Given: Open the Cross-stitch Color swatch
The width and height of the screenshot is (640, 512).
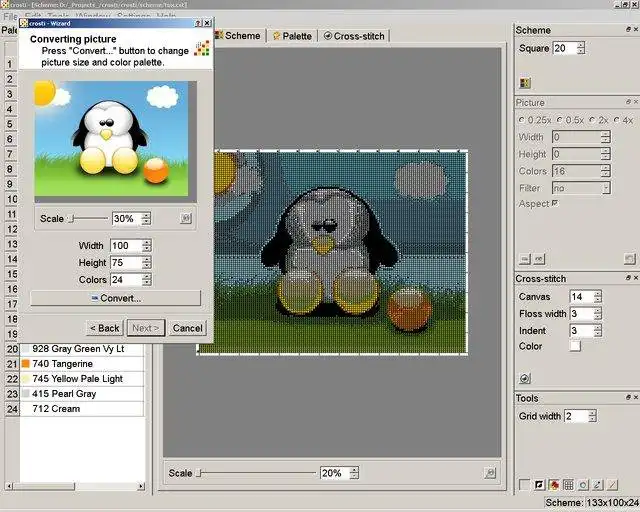Looking at the screenshot, I should [575, 346].
